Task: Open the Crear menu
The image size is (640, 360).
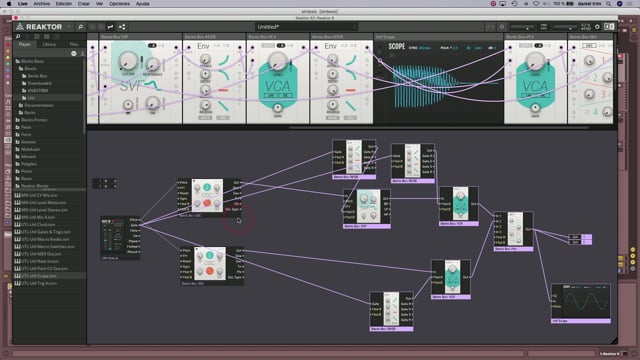Action: coord(84,4)
